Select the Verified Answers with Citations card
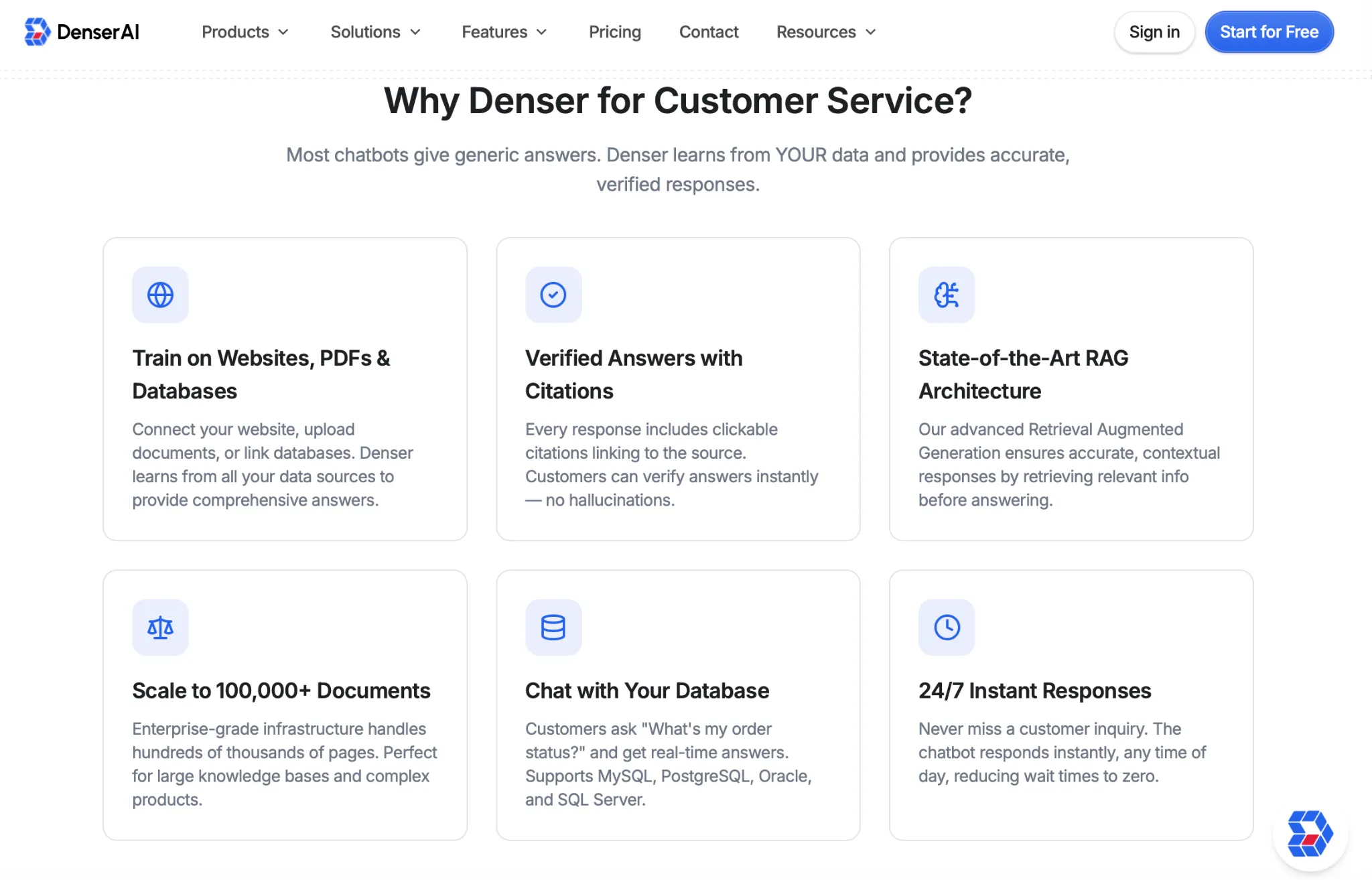This screenshot has height=880, width=1372. (x=677, y=388)
